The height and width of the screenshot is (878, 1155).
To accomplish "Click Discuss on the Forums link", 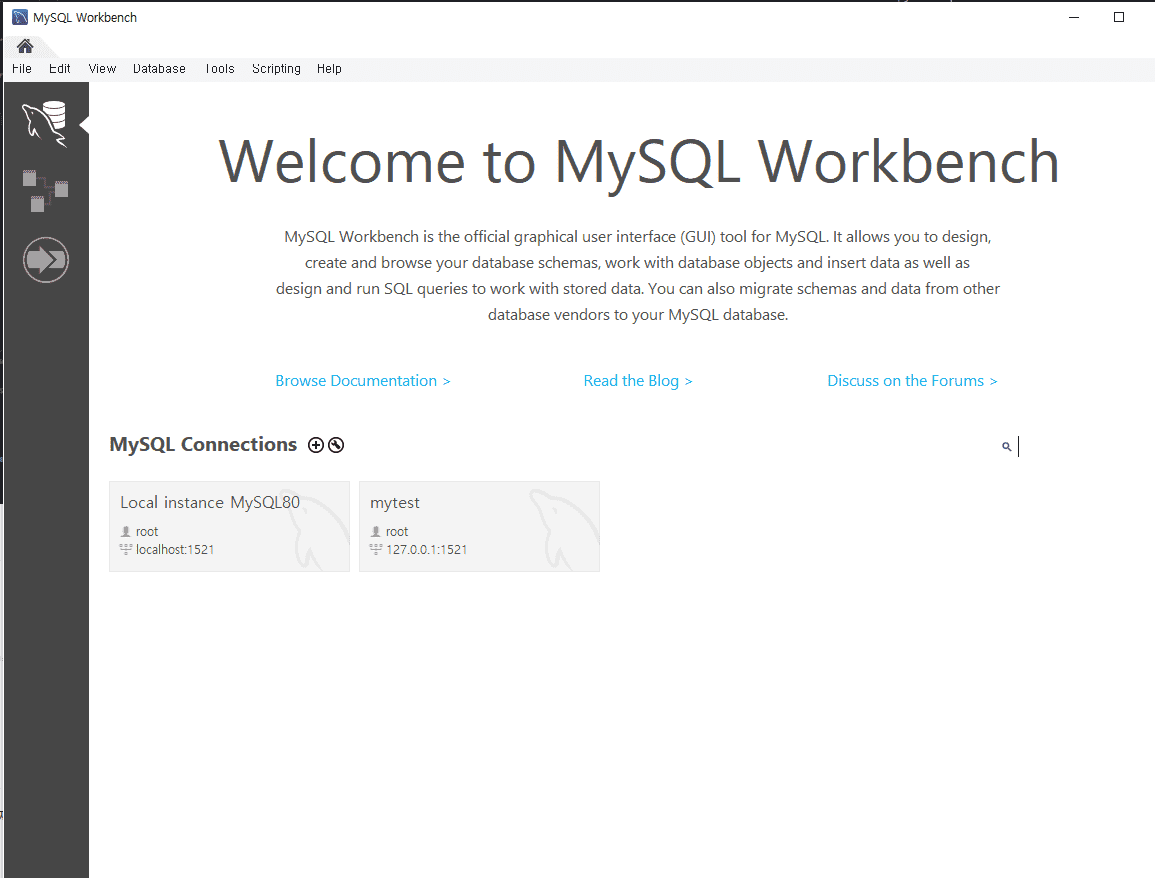I will pyautogui.click(x=912, y=381).
